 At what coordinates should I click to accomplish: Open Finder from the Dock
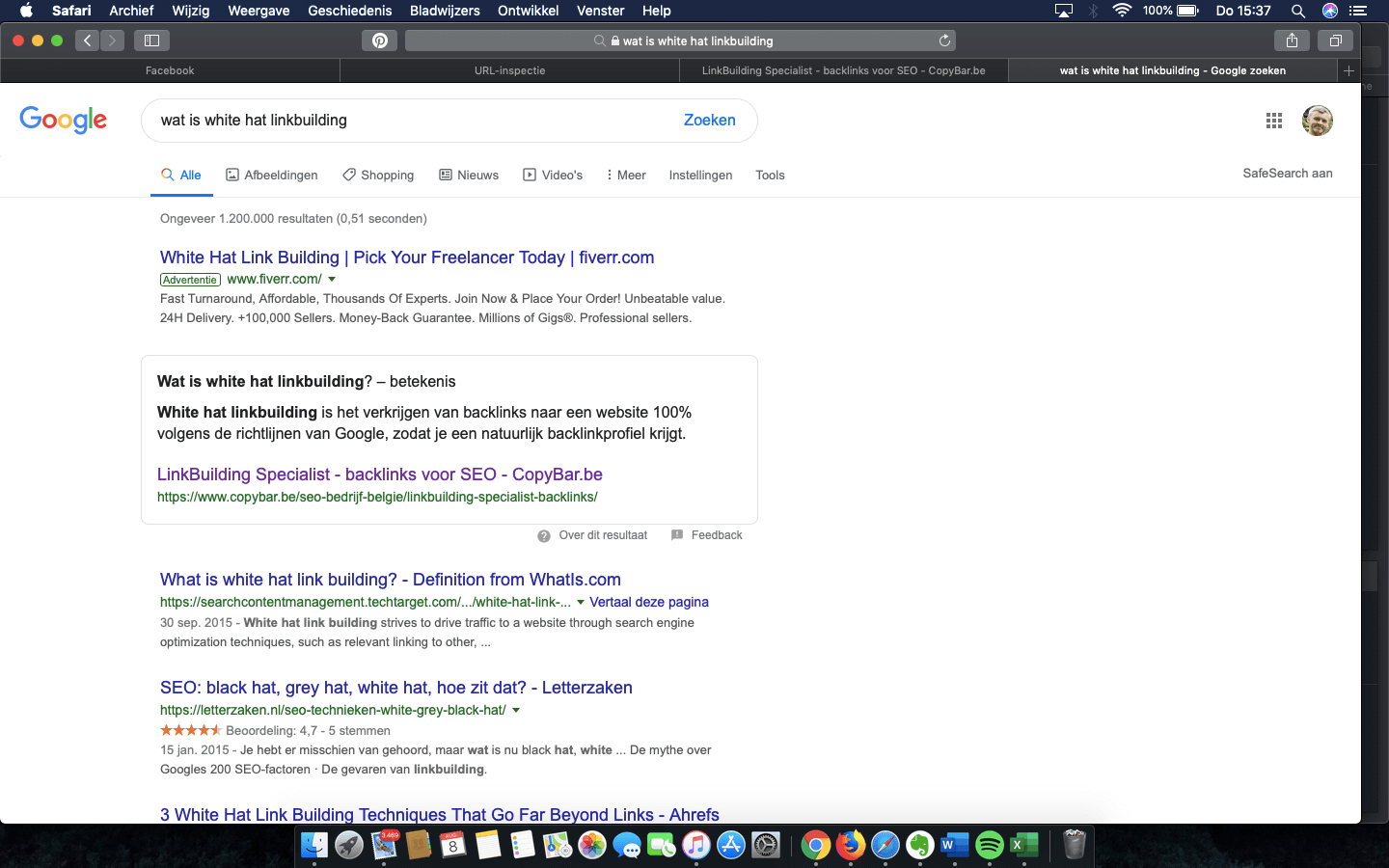314,845
